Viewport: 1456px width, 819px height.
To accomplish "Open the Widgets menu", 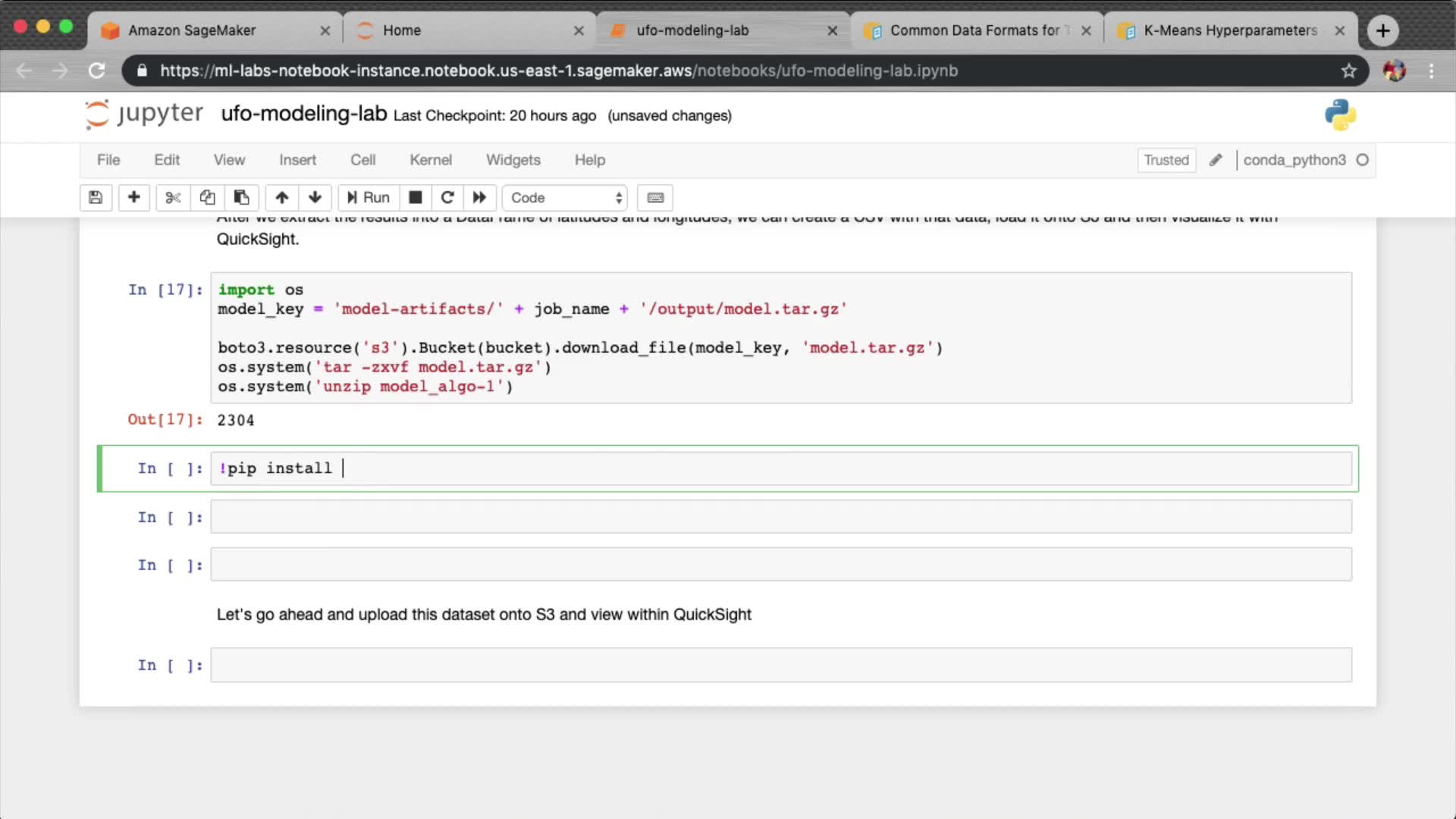I will pyautogui.click(x=513, y=160).
